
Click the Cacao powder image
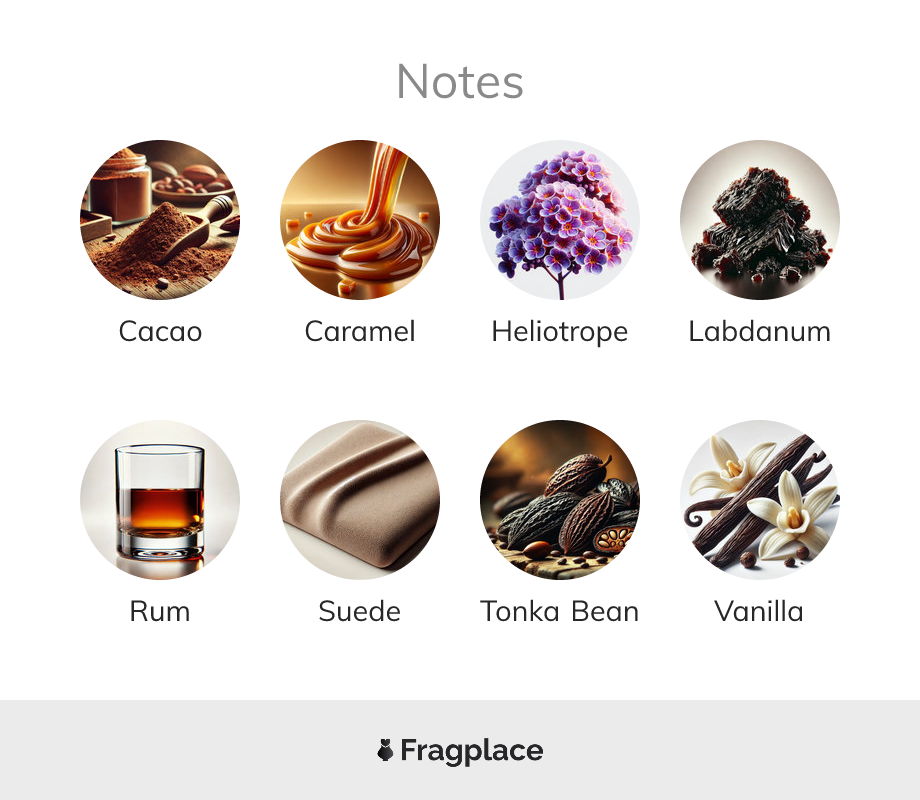(x=160, y=220)
